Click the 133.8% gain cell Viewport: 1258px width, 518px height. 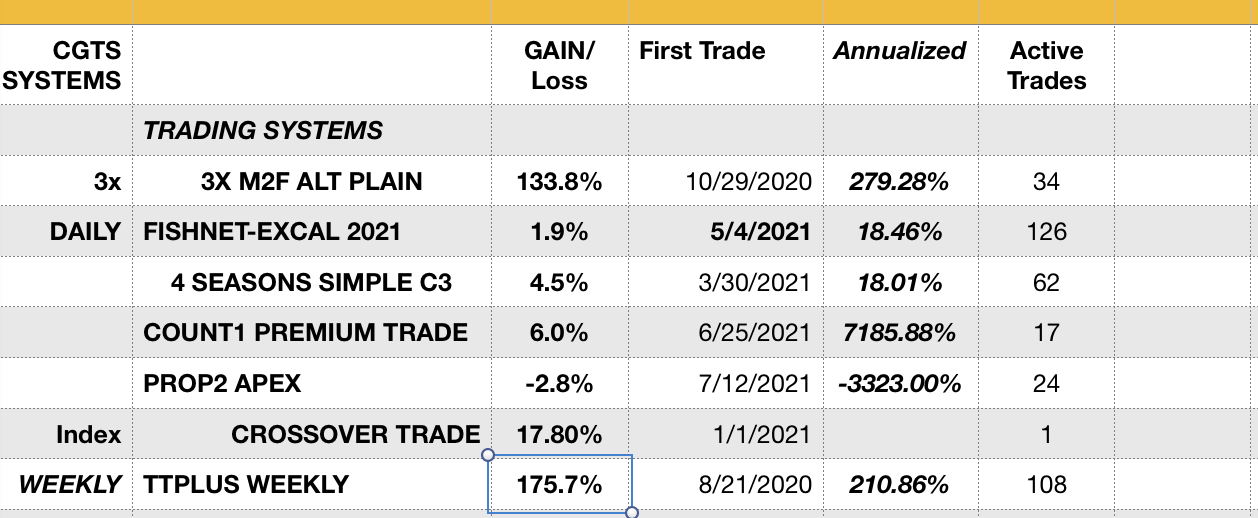click(559, 181)
